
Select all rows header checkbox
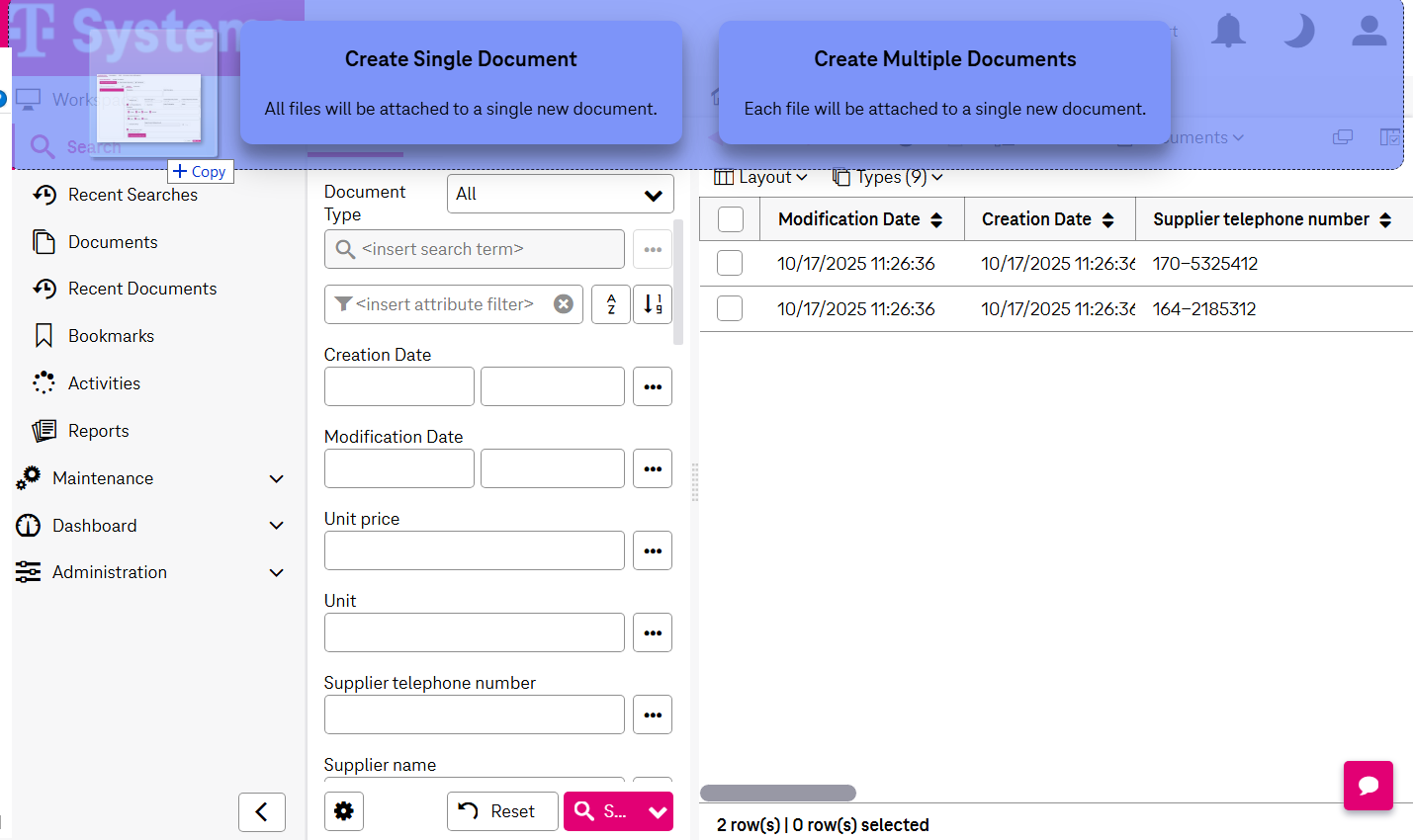(731, 219)
